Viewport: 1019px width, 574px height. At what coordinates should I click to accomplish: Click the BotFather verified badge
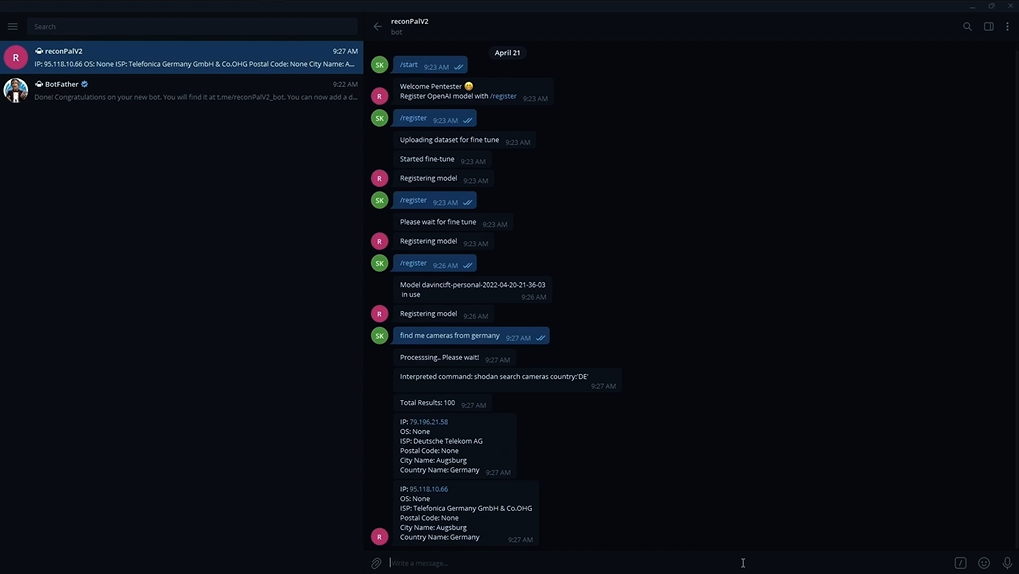pos(84,84)
